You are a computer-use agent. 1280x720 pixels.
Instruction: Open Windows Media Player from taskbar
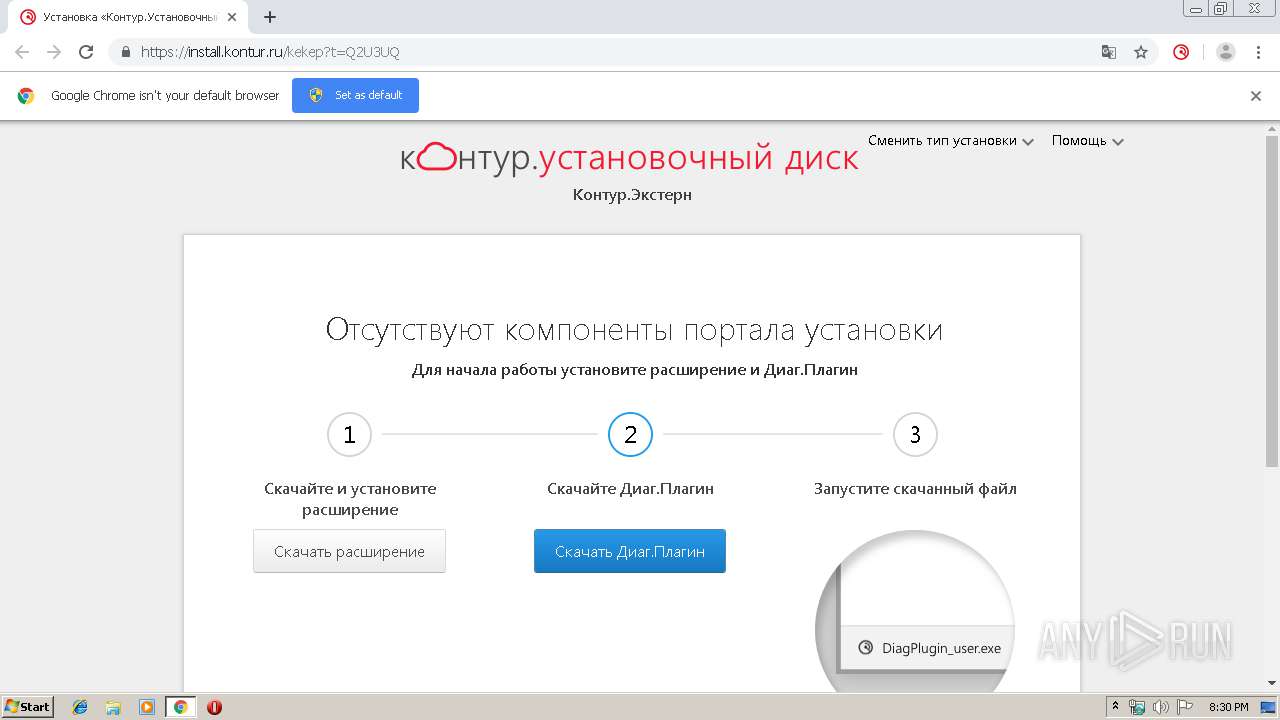pos(147,707)
